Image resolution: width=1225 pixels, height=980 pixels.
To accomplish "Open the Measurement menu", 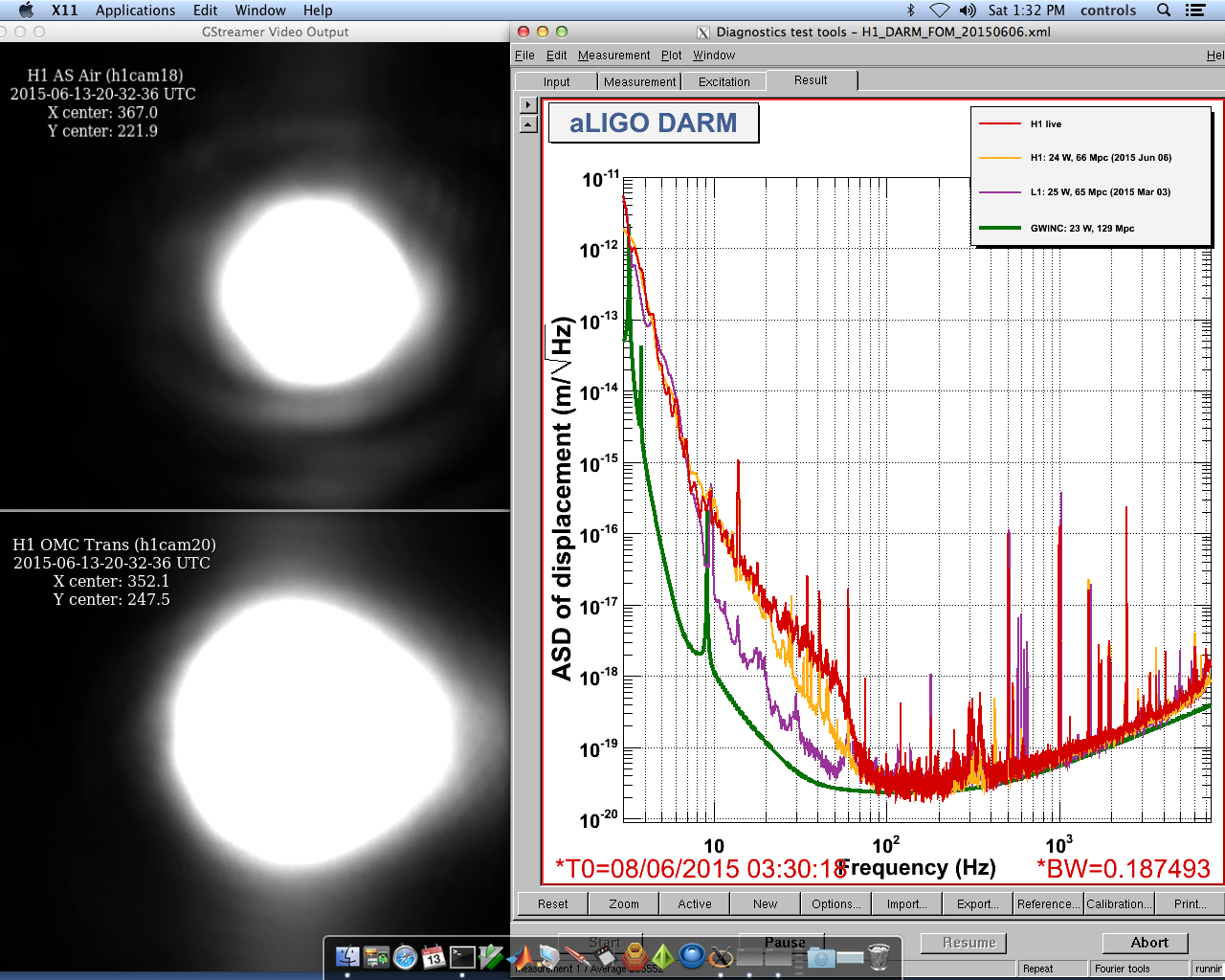I will (613, 56).
